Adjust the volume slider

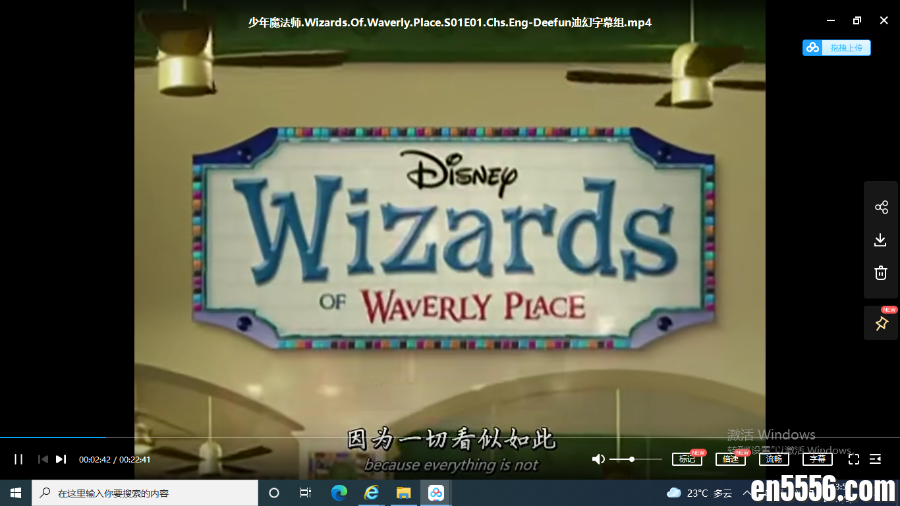tap(635, 460)
